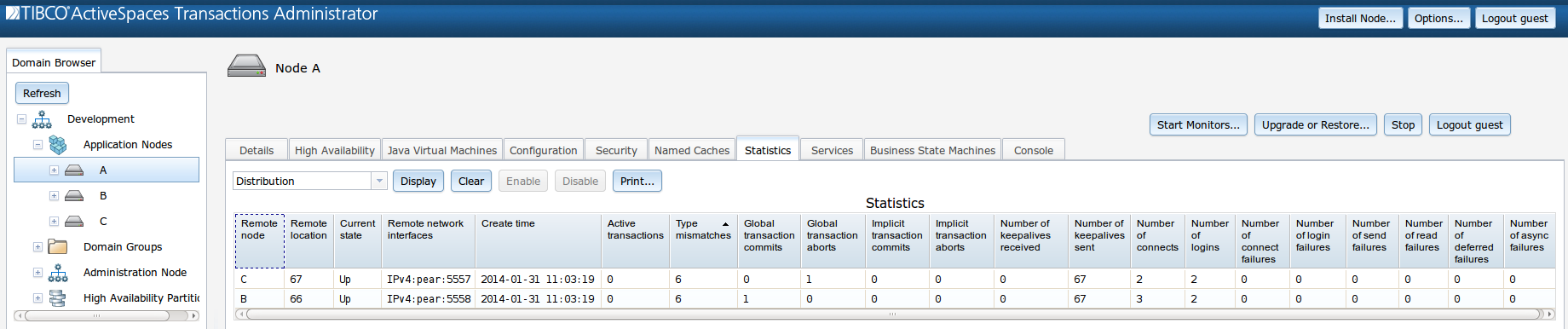Switch to the Console tab

1034,150
